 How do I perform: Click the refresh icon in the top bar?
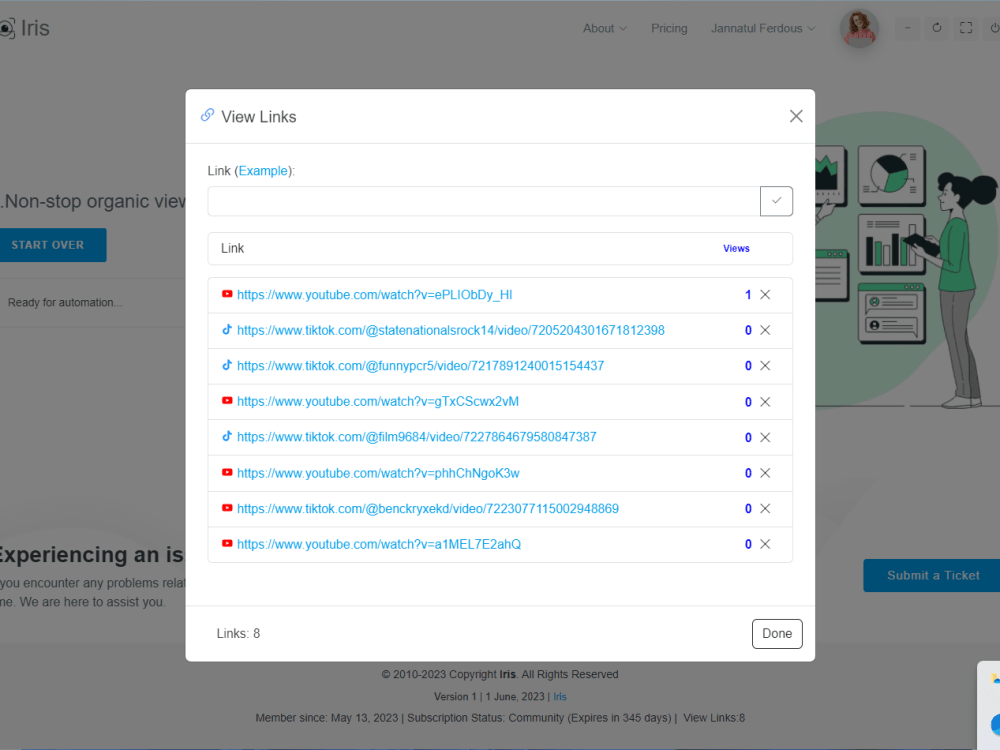pyautogui.click(x=936, y=28)
